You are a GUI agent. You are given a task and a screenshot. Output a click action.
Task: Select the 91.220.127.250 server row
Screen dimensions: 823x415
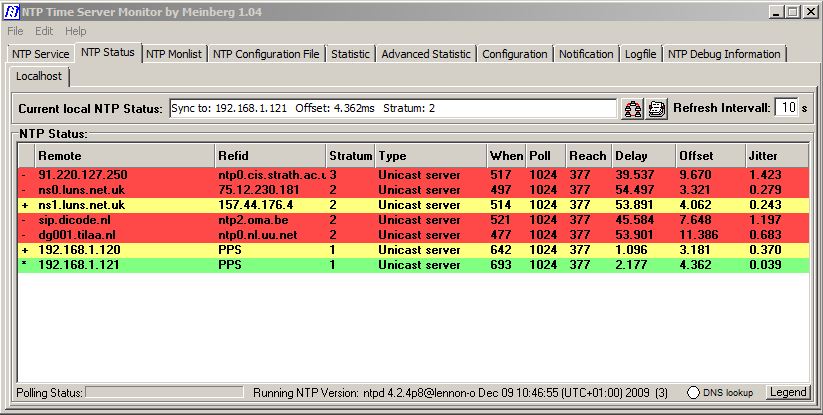click(x=414, y=175)
